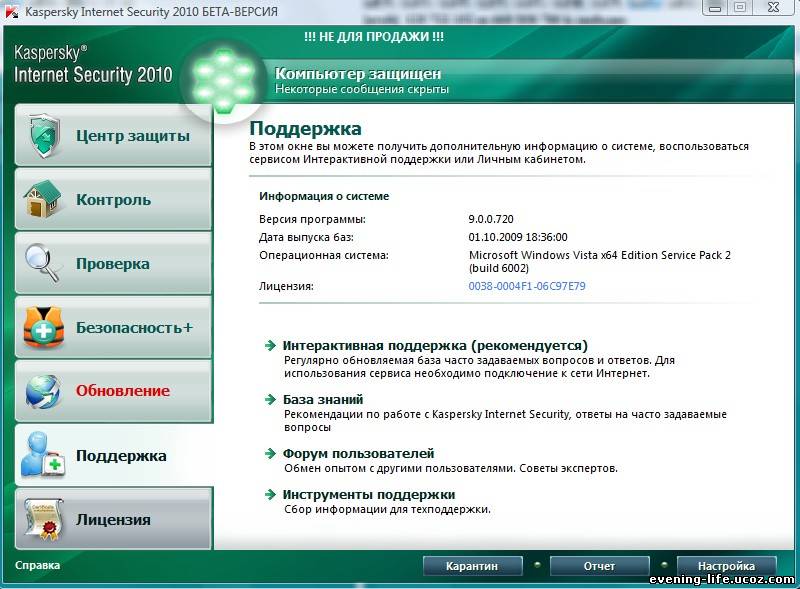Image resolution: width=800 pixels, height=589 pixels.
Task: Click the shield icon for Центр защиты
Action: (44, 136)
